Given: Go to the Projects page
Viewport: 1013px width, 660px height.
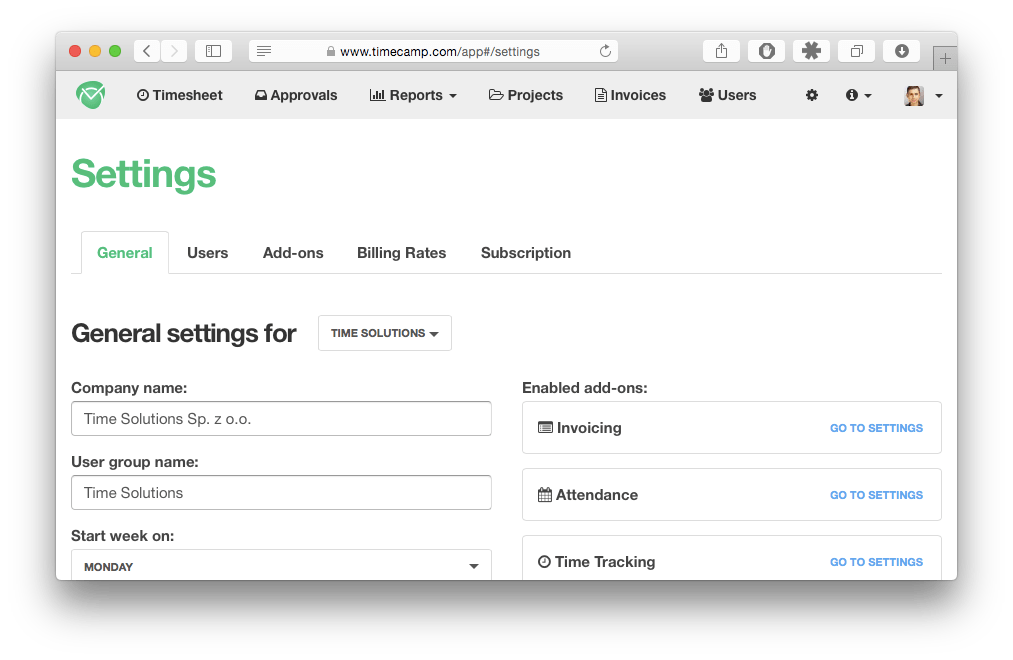Looking at the screenshot, I should coord(526,95).
